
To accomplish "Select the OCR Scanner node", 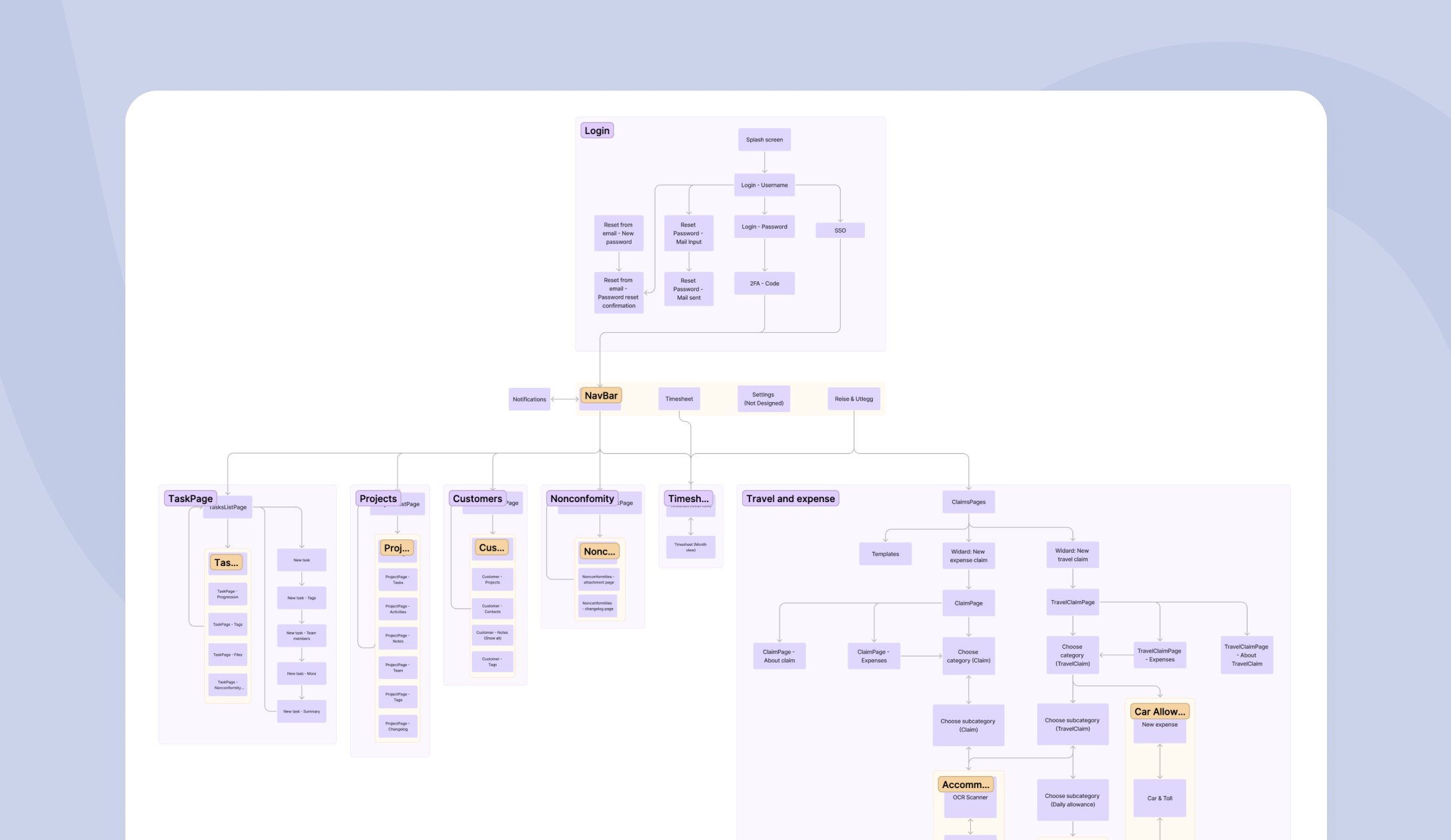I will tap(970, 798).
